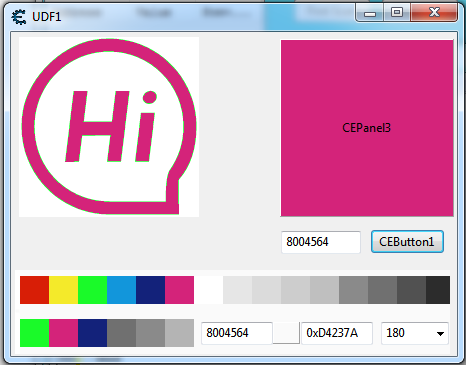The width and height of the screenshot is (466, 365).
Task: Select the navy swatch in the lower palette row
Action: pyautogui.click(x=92, y=333)
